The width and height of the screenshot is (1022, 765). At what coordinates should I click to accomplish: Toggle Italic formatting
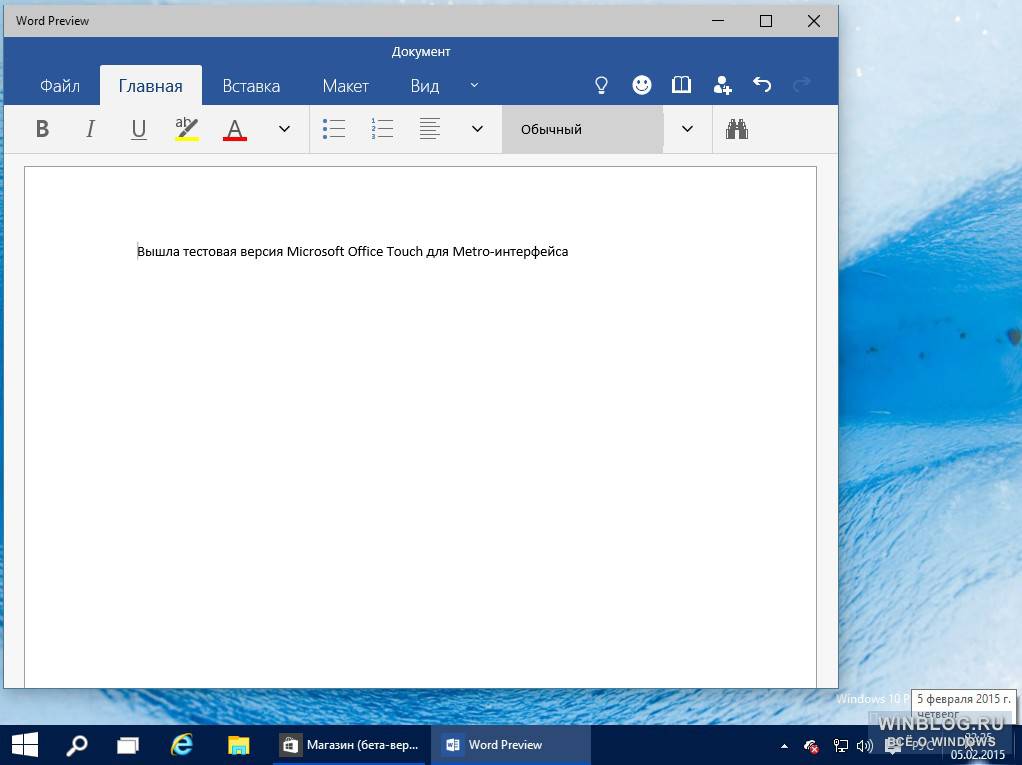(91, 129)
